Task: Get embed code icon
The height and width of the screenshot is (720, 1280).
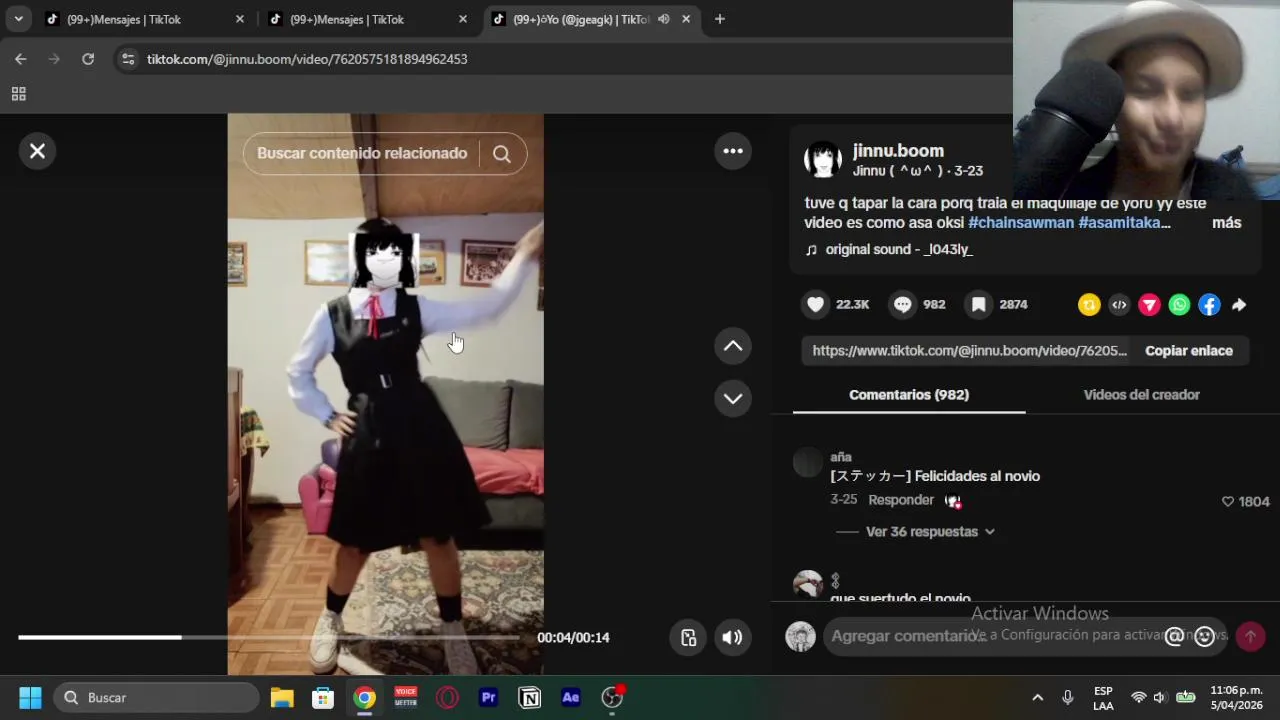Action: click(x=1119, y=305)
